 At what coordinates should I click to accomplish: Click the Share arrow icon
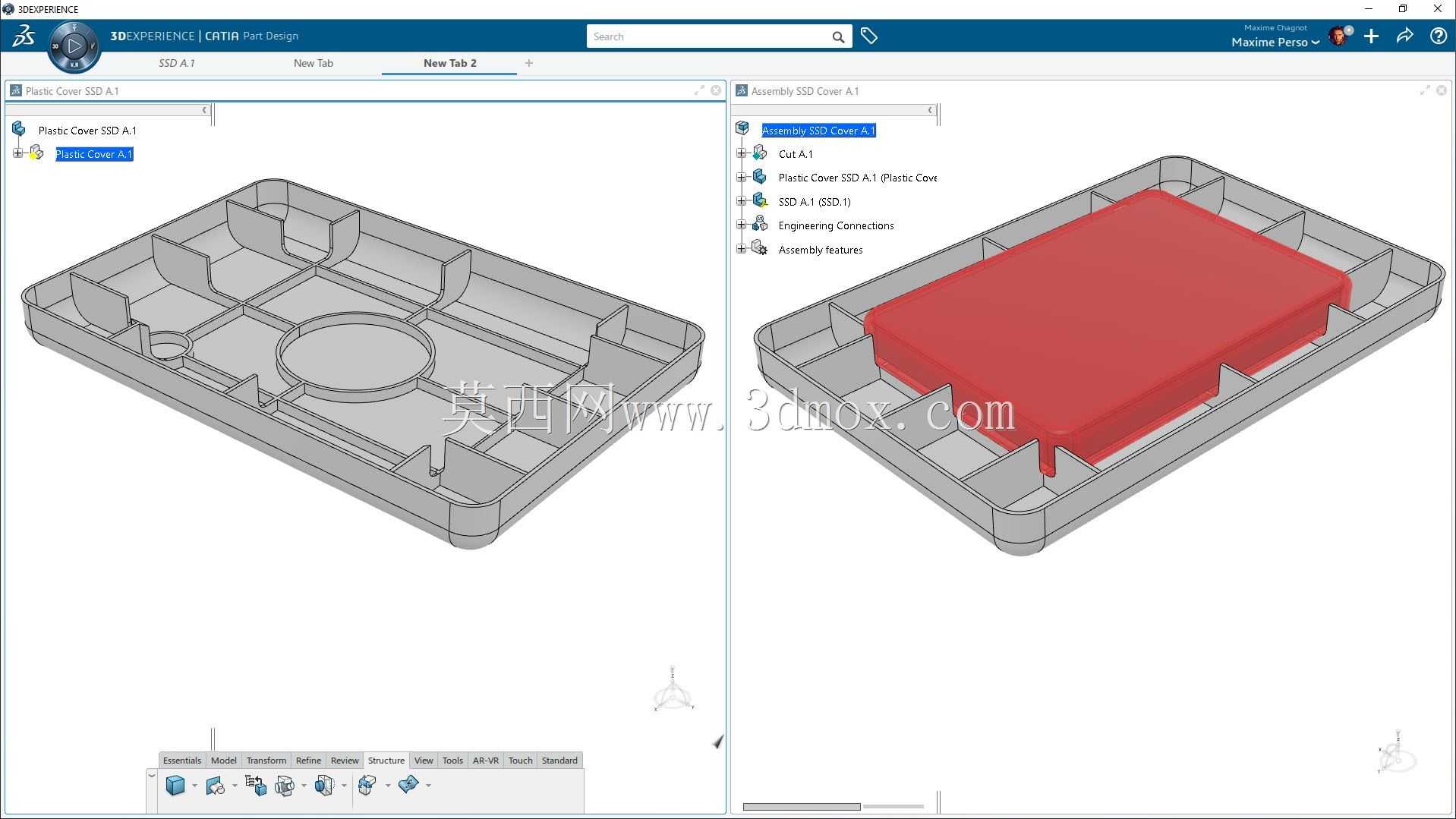pyautogui.click(x=1404, y=36)
